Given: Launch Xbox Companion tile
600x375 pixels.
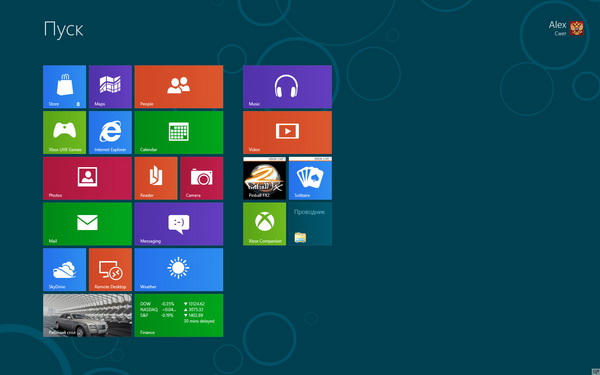Looking at the screenshot, I should point(264,224).
